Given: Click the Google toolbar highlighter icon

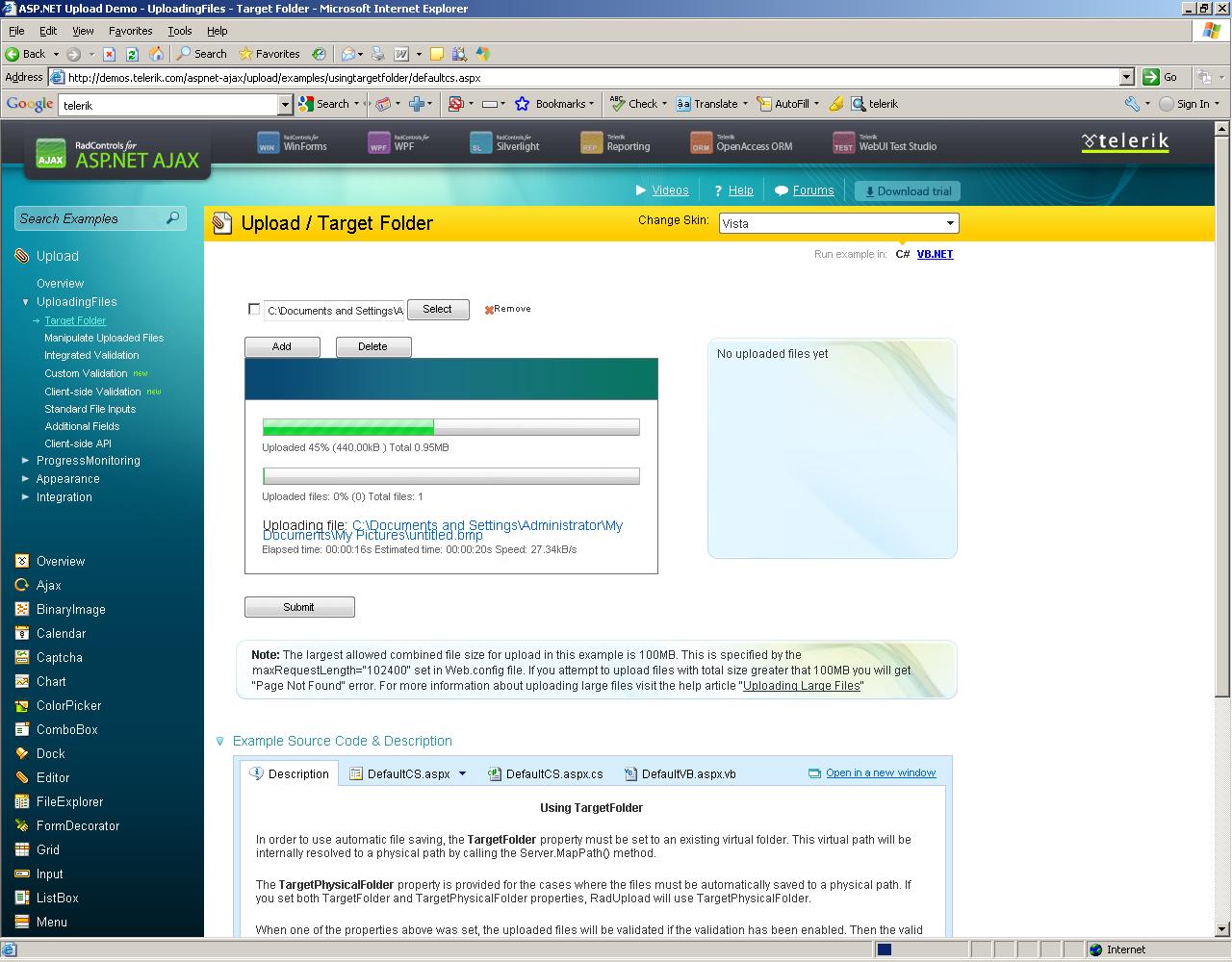Looking at the screenshot, I should 835,104.
